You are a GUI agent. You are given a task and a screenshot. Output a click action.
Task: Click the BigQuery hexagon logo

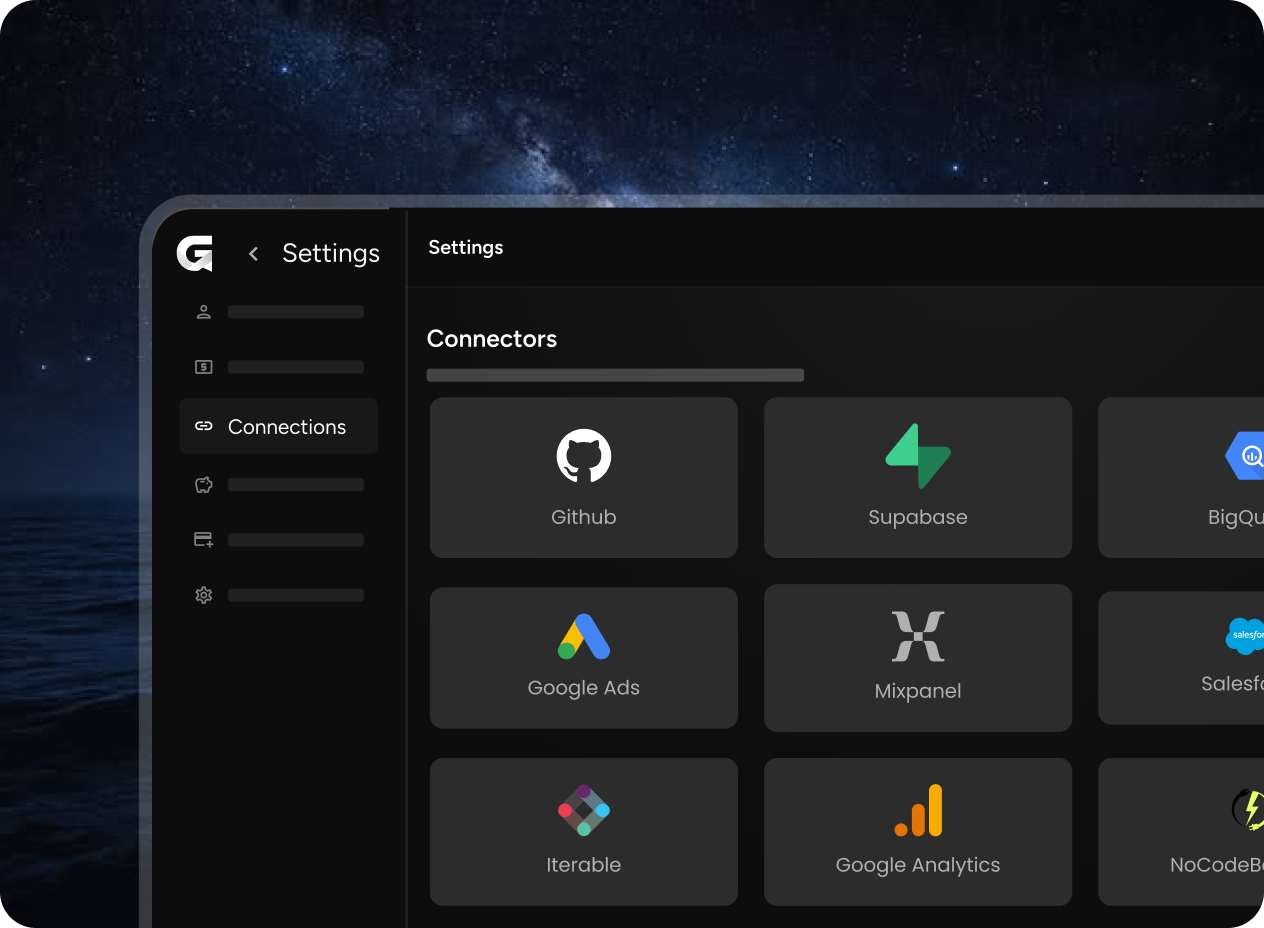point(1245,456)
